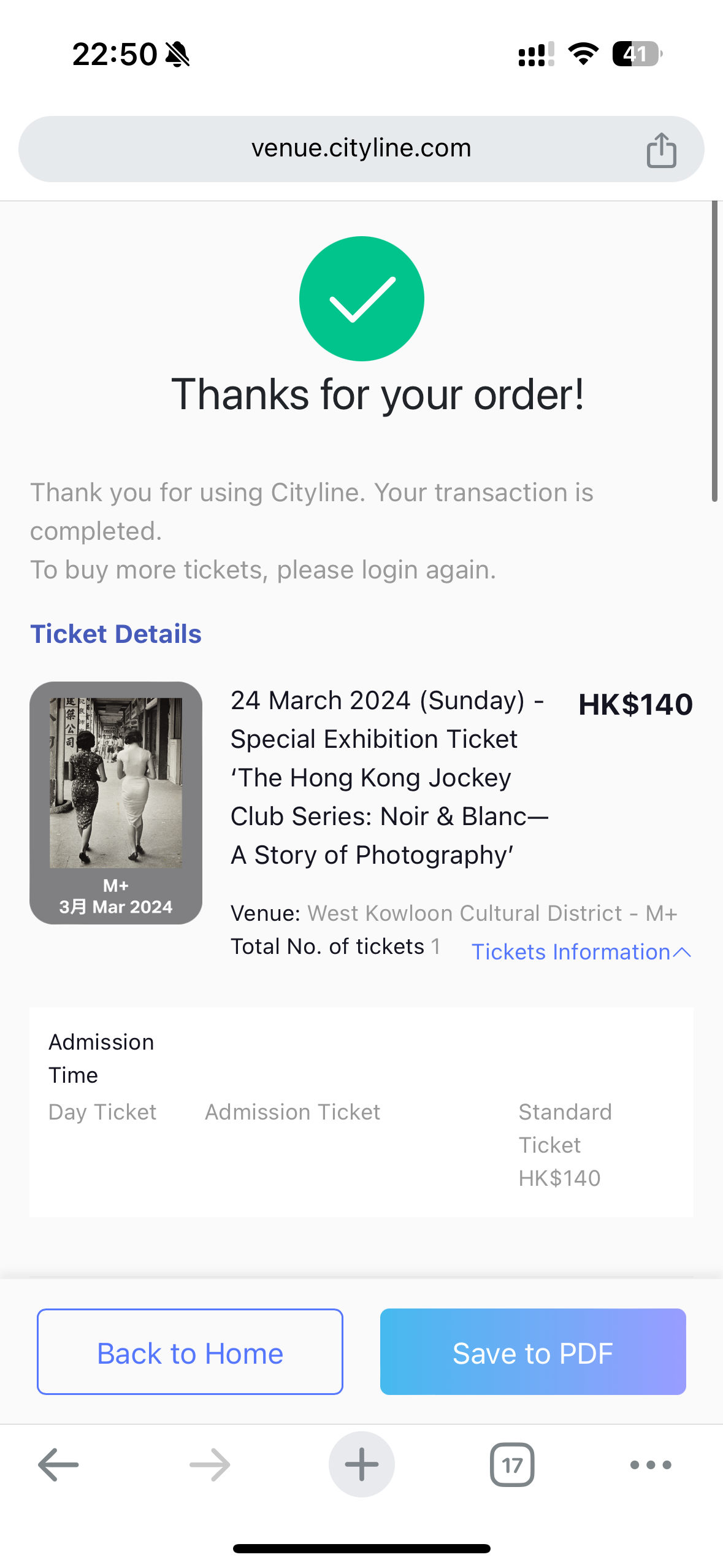The width and height of the screenshot is (723, 1568).
Task: Tap the Wi-Fi status icon
Action: click(583, 54)
